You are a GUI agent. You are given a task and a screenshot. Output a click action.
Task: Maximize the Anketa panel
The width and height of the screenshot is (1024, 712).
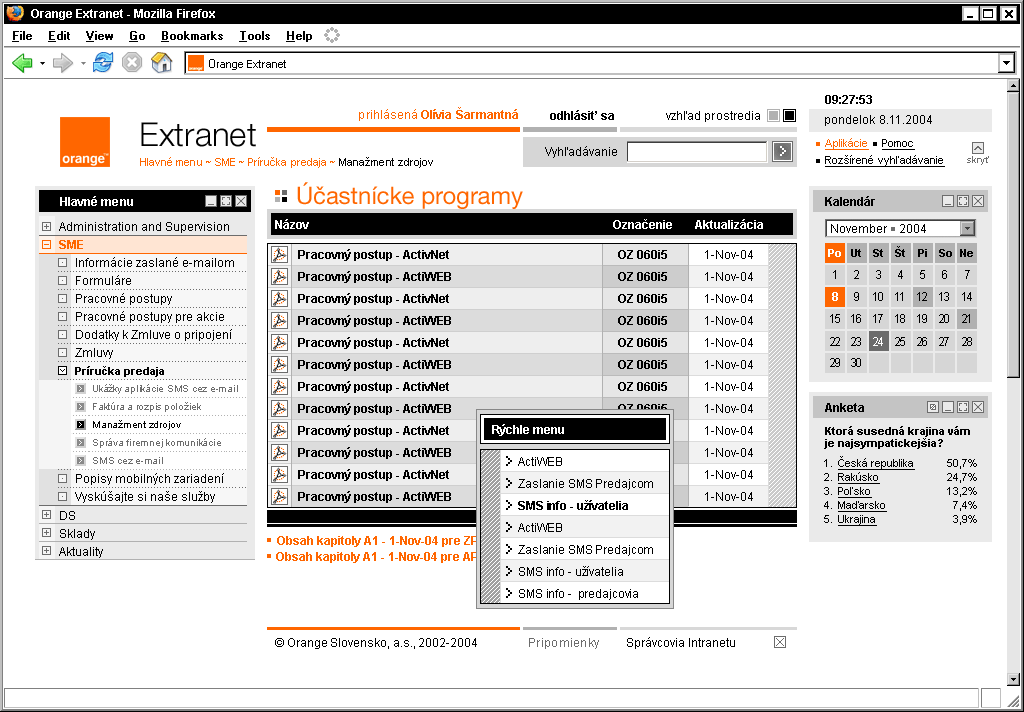[963, 407]
